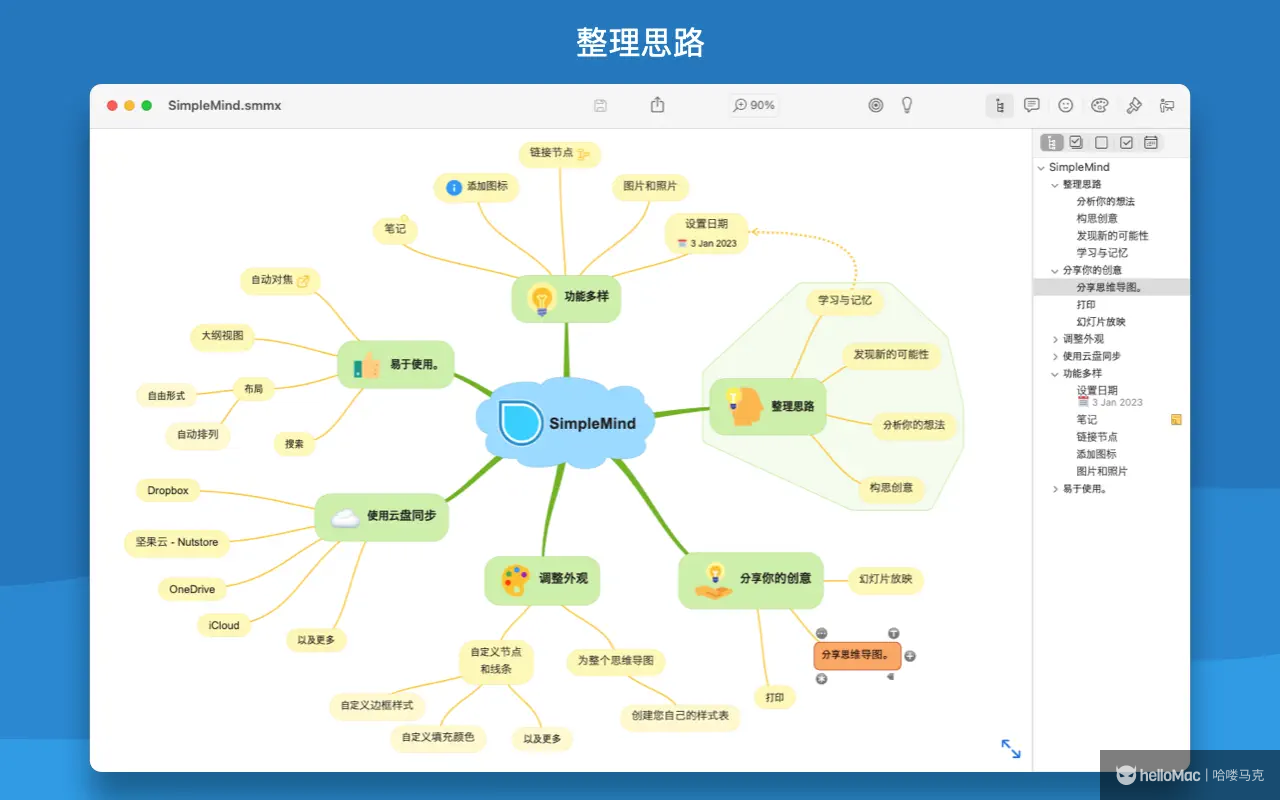Open the 90% zoom control
The image size is (1280, 800).
pos(754,105)
